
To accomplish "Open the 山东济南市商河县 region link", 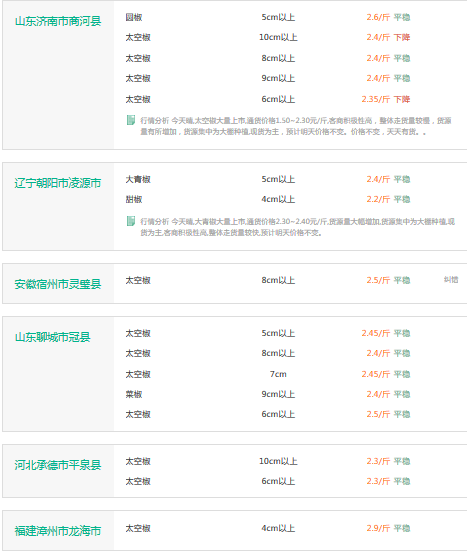I will (58, 21).
